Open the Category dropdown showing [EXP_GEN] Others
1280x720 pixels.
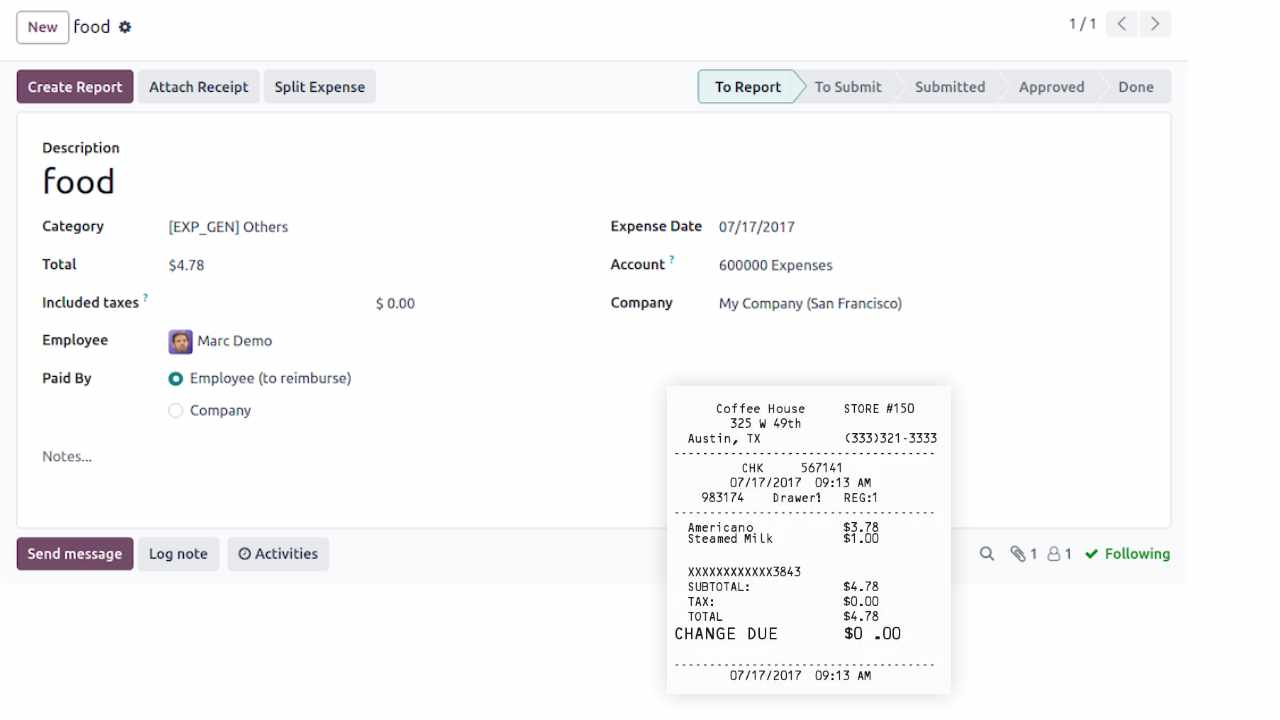pos(228,227)
